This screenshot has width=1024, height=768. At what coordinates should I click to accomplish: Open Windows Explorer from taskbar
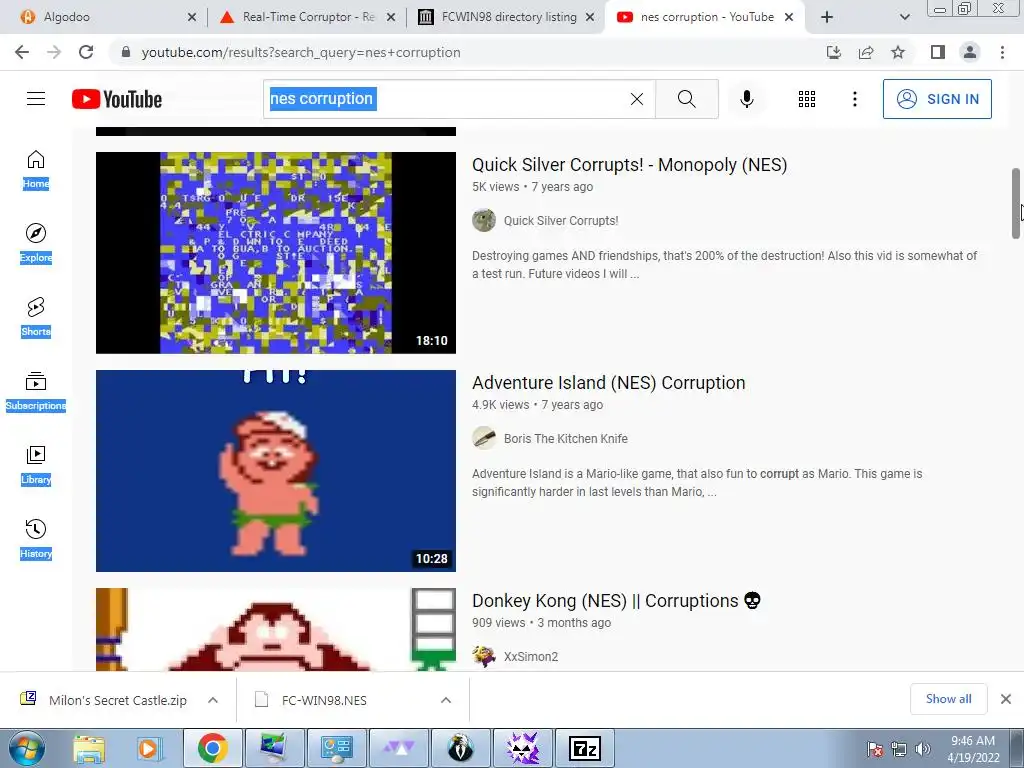pyautogui.click(x=89, y=748)
